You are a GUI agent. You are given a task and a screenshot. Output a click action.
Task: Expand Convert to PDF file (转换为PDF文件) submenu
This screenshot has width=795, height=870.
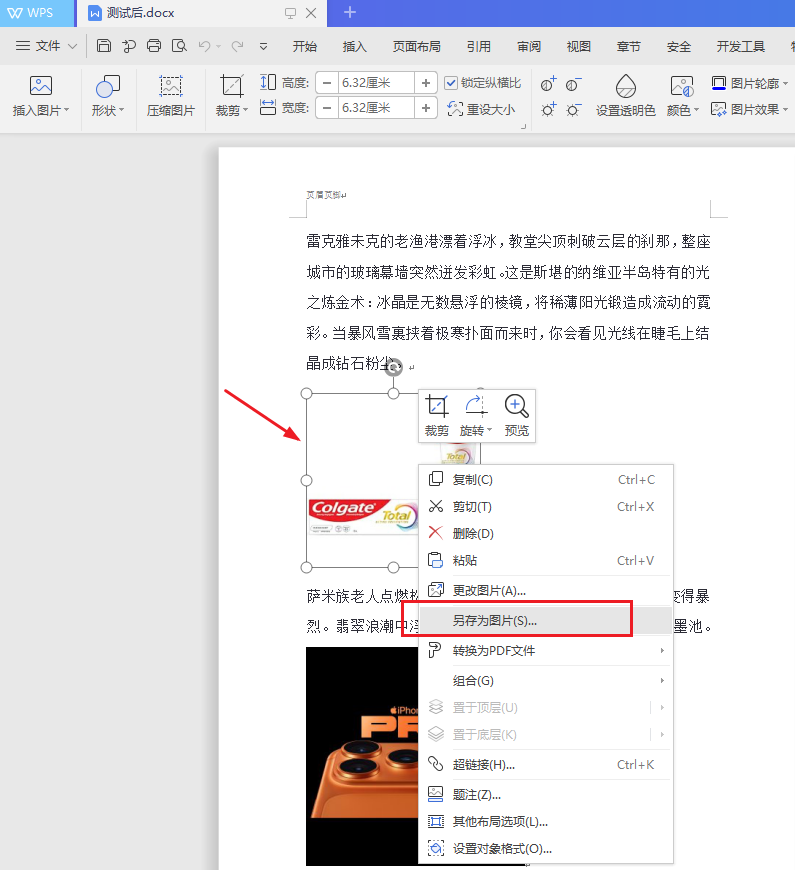point(545,650)
